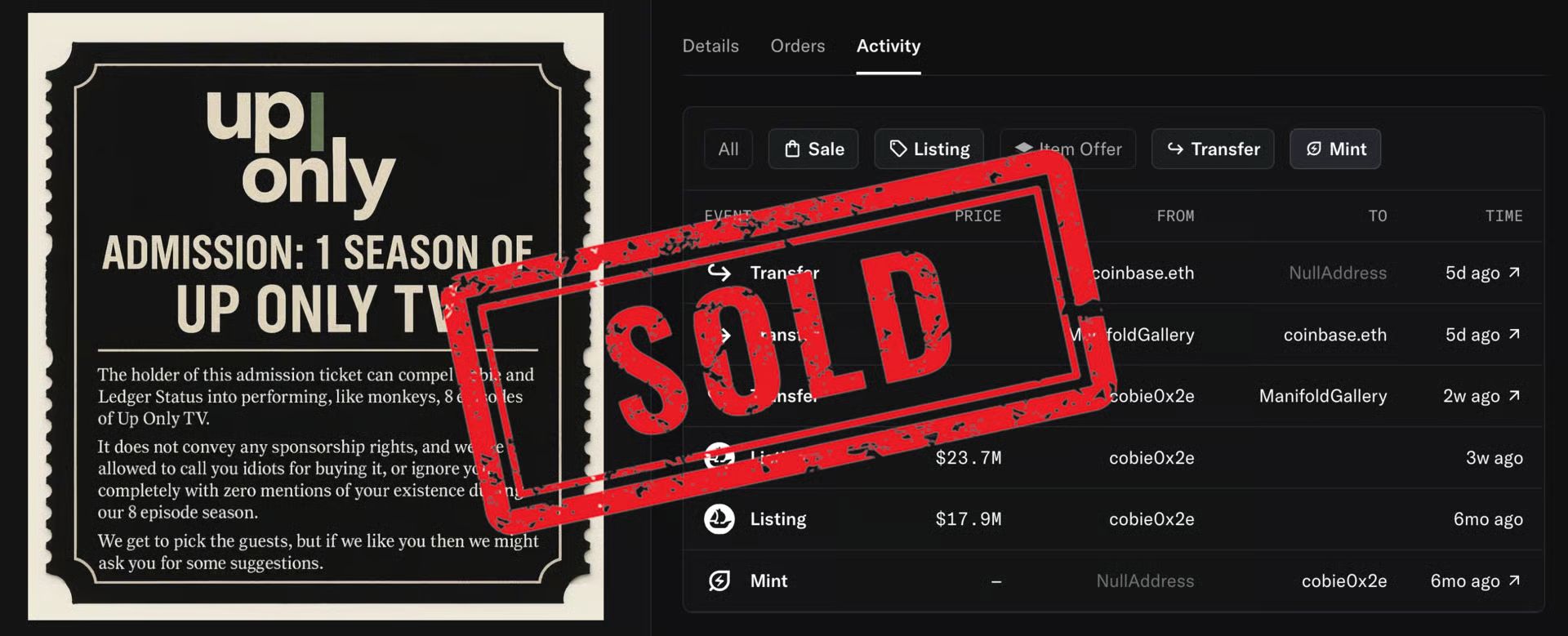Open the external link arrow on the Mint row
This screenshot has height=636, width=1568.
click(x=1514, y=580)
